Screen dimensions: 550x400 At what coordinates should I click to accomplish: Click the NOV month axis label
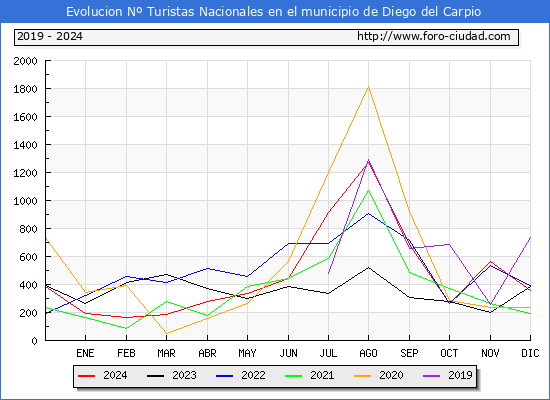[490, 353]
